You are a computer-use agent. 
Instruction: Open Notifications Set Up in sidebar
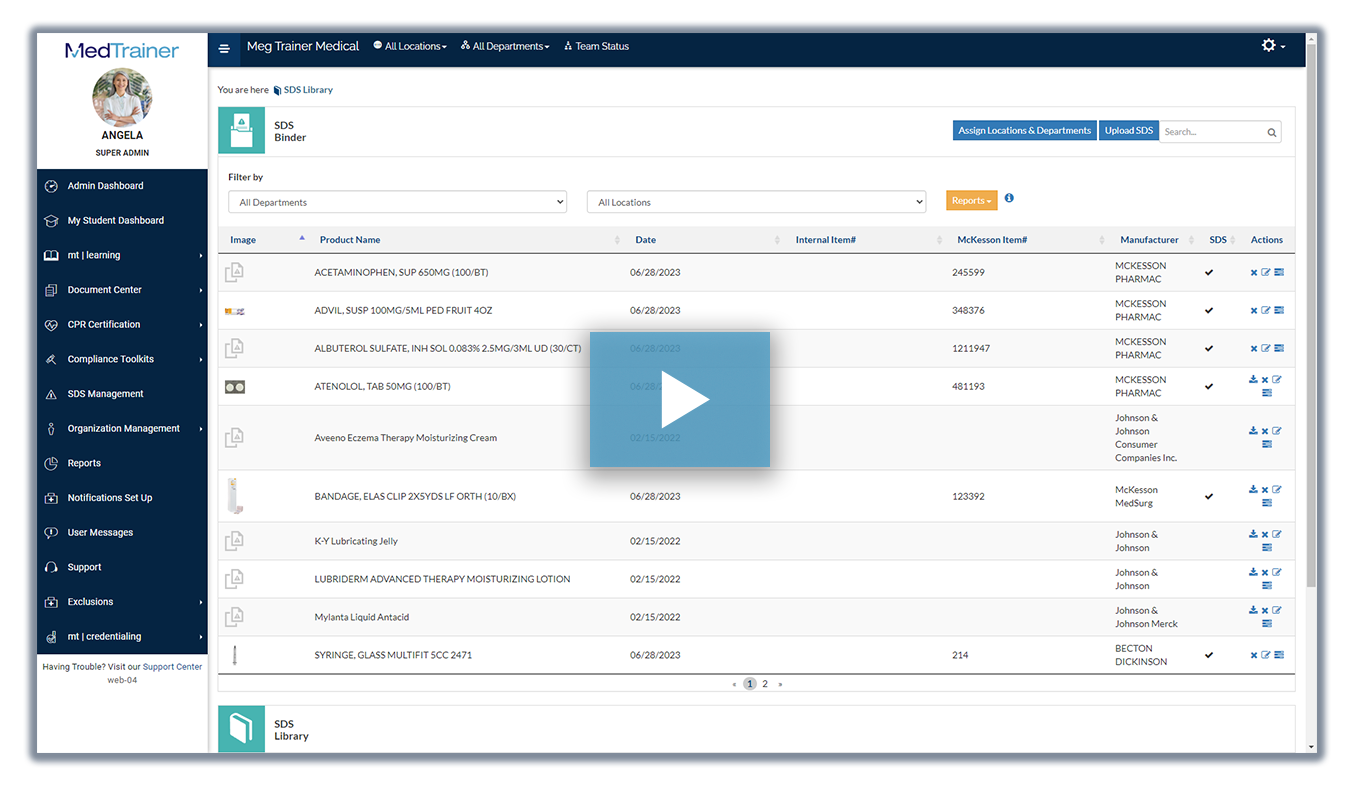[110, 498]
